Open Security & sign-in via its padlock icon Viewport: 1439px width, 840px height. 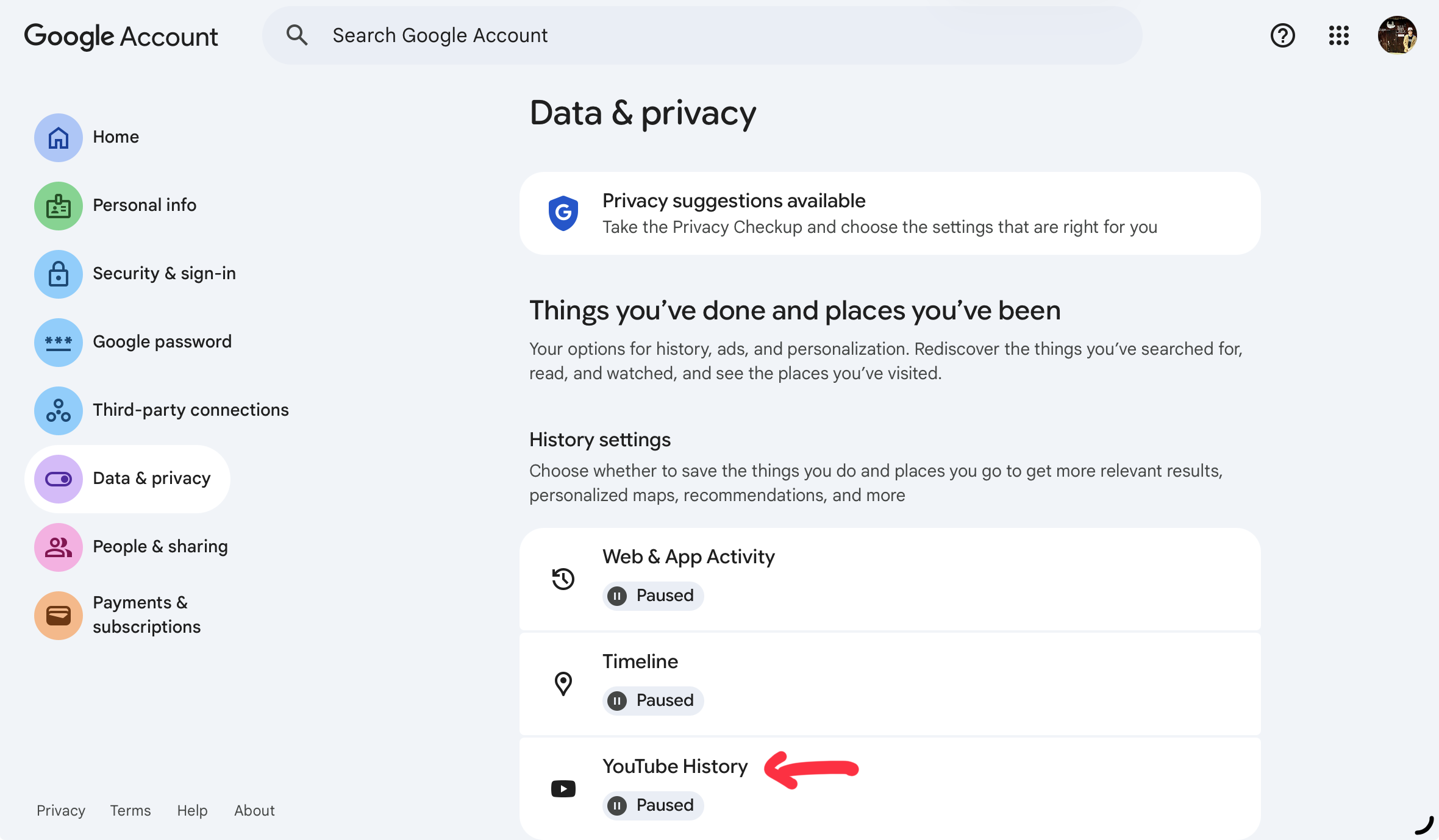[x=58, y=274]
